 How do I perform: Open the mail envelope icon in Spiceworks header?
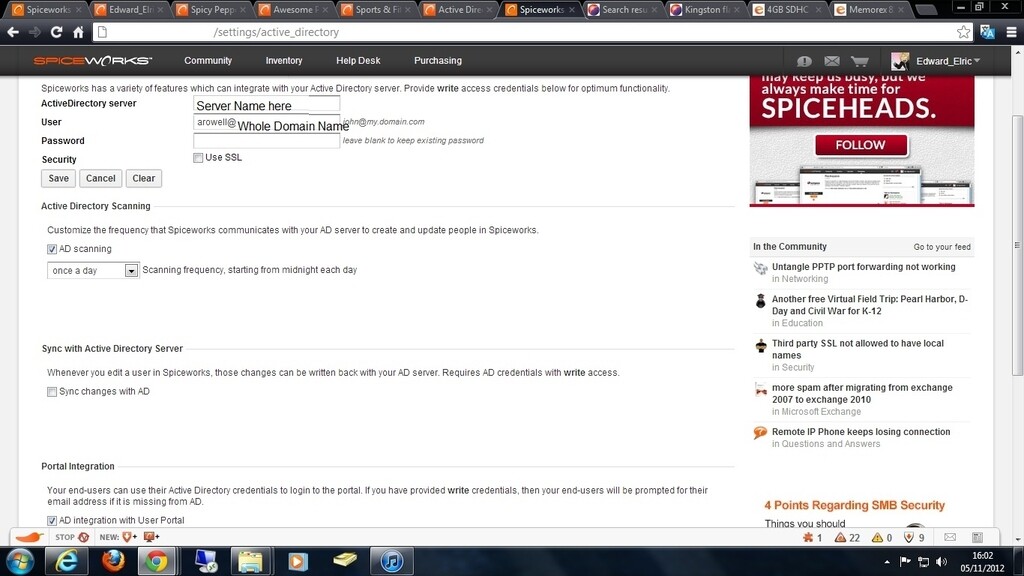(833, 60)
